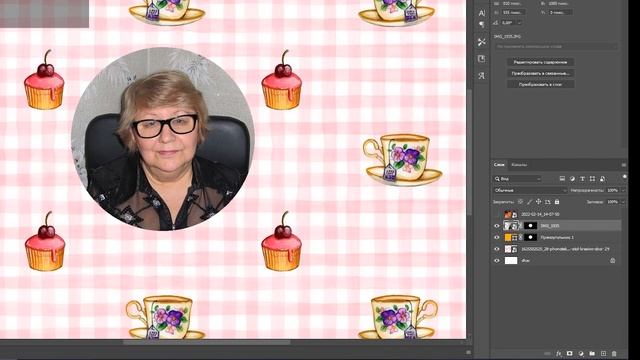Screen dimensions: 640x360
Task: Open the Fill value dropdown arrow
Action: [x=623, y=202]
